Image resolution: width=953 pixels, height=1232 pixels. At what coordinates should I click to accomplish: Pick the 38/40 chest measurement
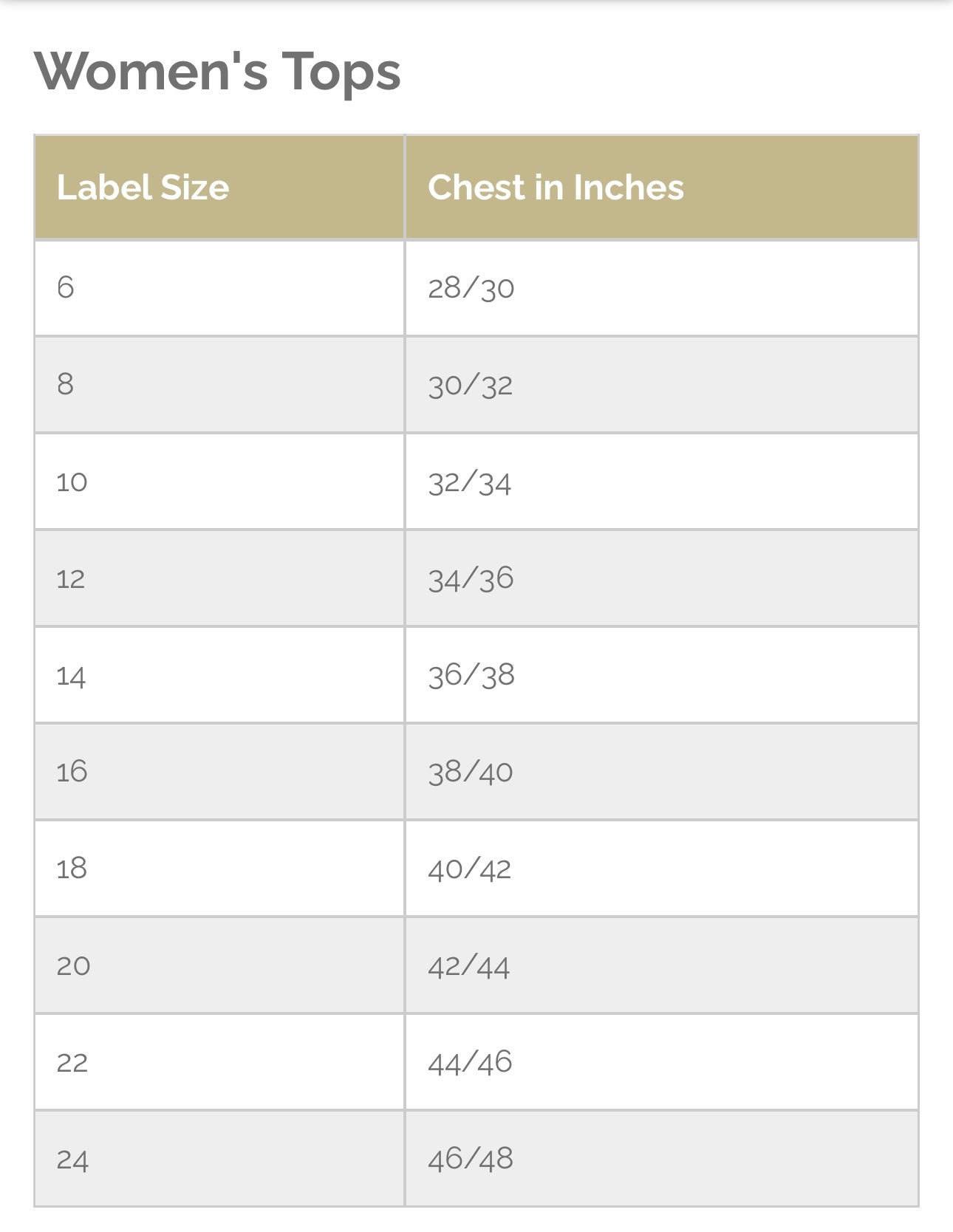point(470,772)
